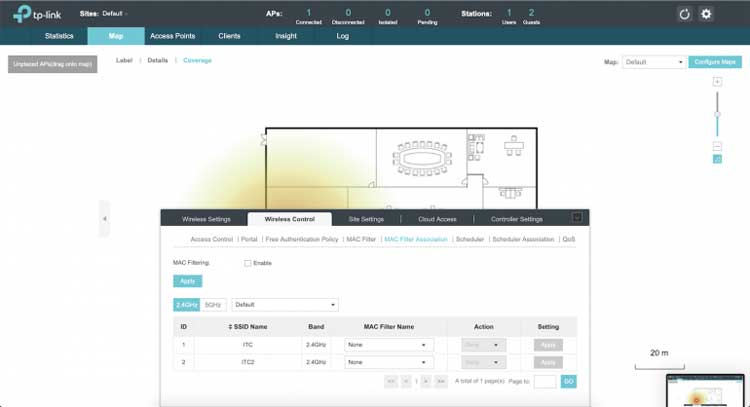Click the map zoom in plus icon
This screenshot has height=407, width=750.
tap(717, 81)
